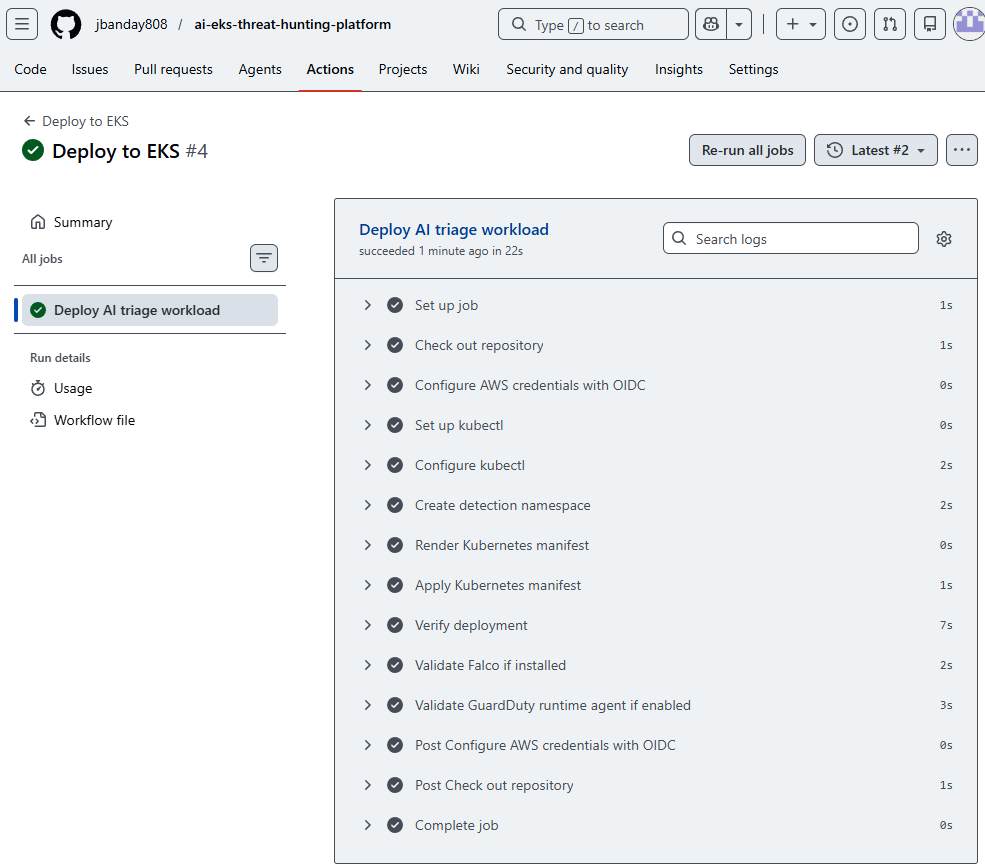Expand Complete job step
The image size is (985, 867).
pyautogui.click(x=656, y=825)
